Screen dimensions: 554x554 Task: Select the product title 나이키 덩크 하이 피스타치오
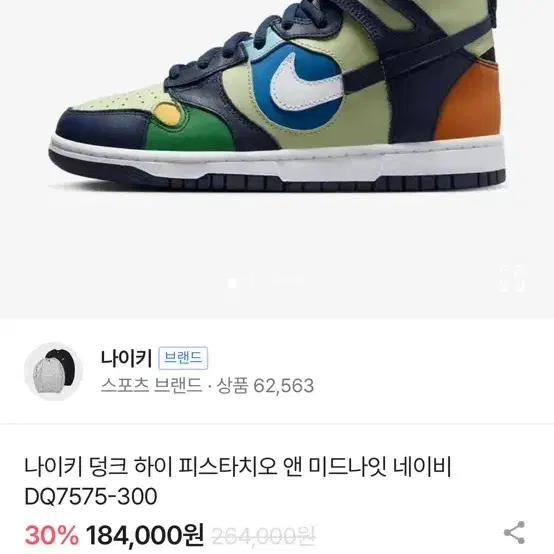coord(238,467)
